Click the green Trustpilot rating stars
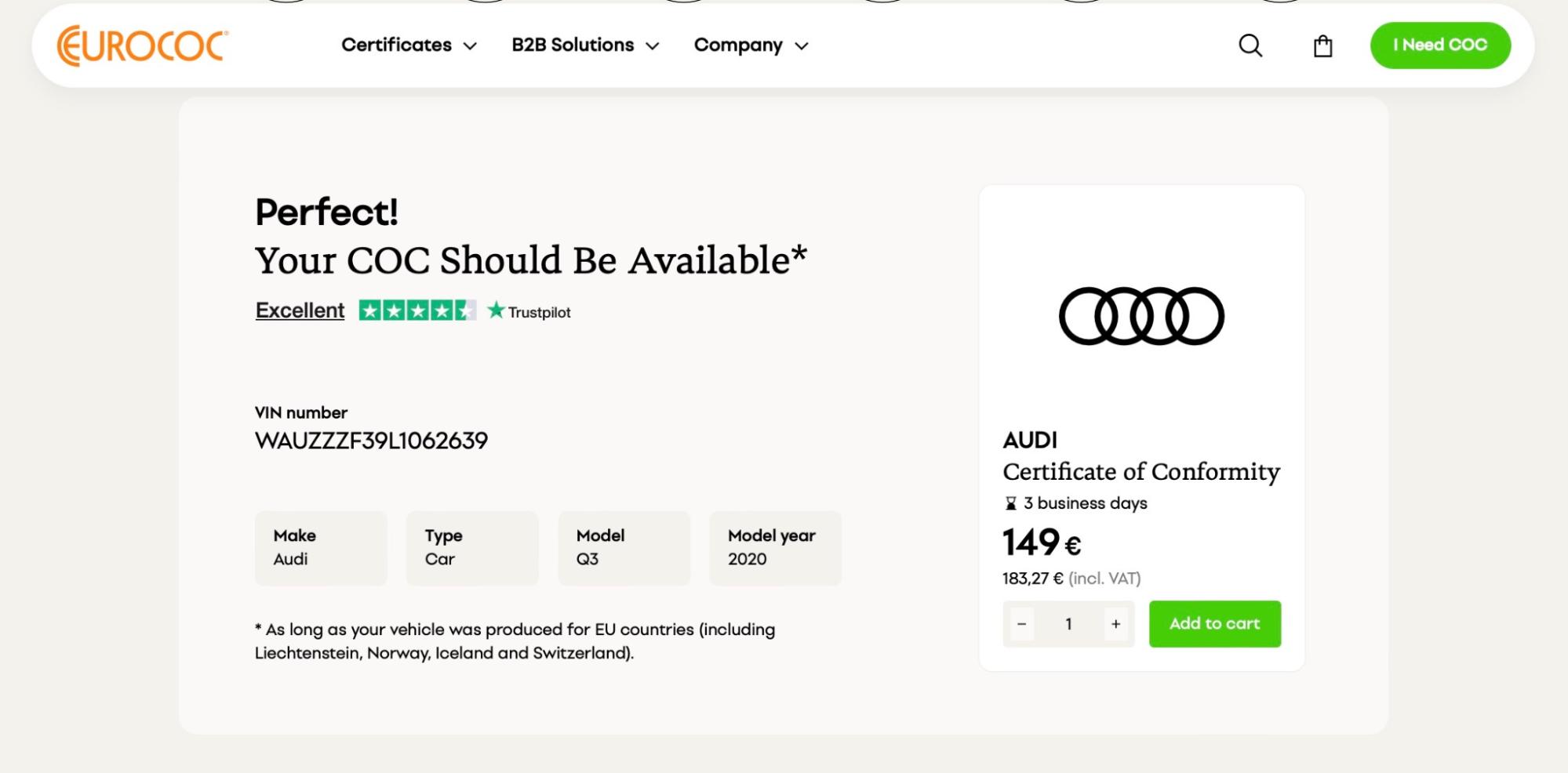This screenshot has width=1568, height=773. pyautogui.click(x=417, y=310)
